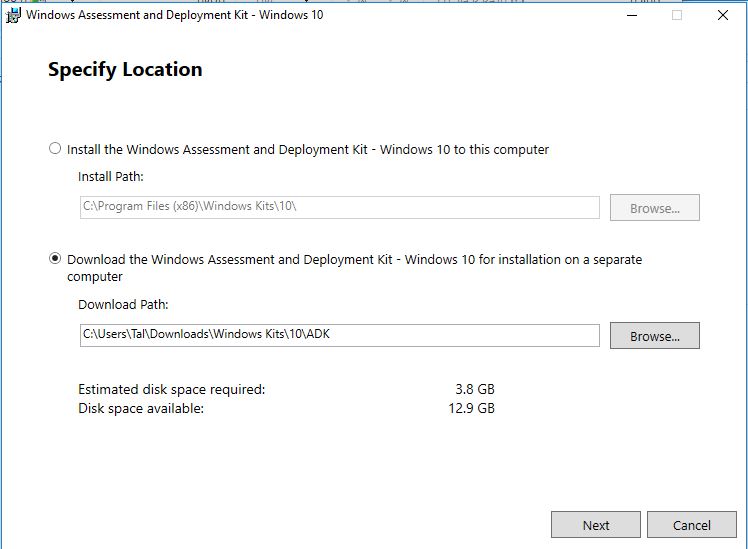Click the Download Path text field
The height and width of the screenshot is (549, 748).
(x=340, y=335)
